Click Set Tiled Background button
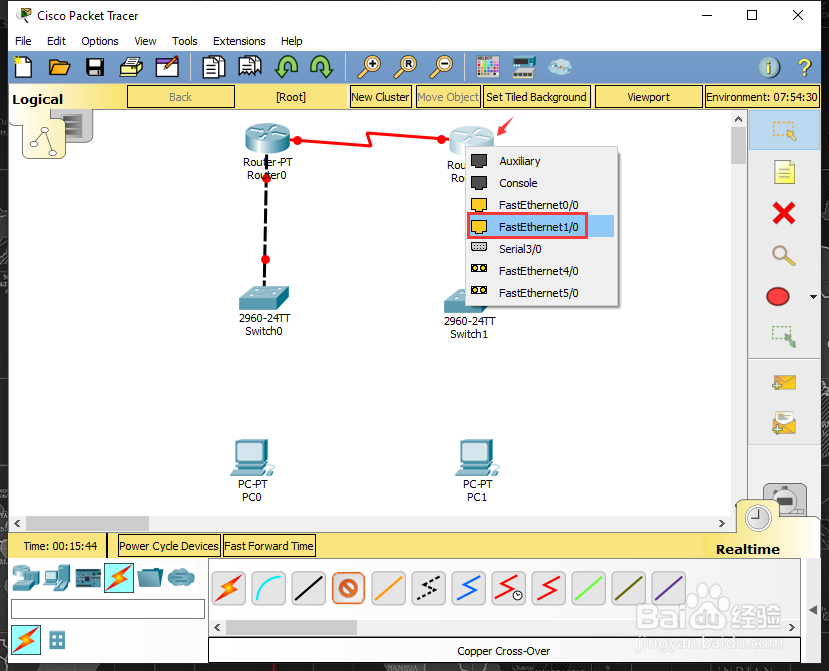Image resolution: width=829 pixels, height=671 pixels. click(x=537, y=97)
